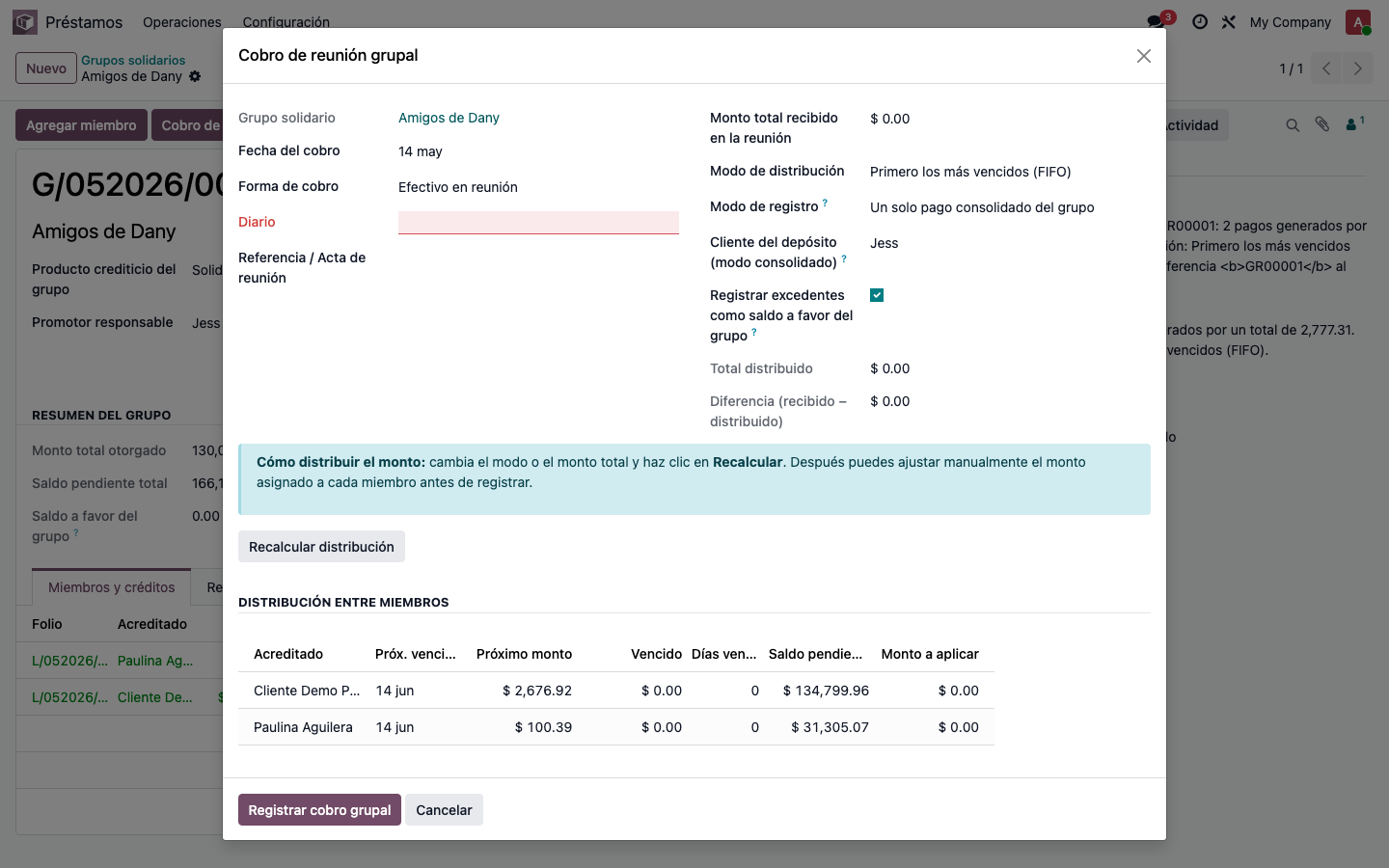Open the messages chat bubble icon

(1155, 21)
